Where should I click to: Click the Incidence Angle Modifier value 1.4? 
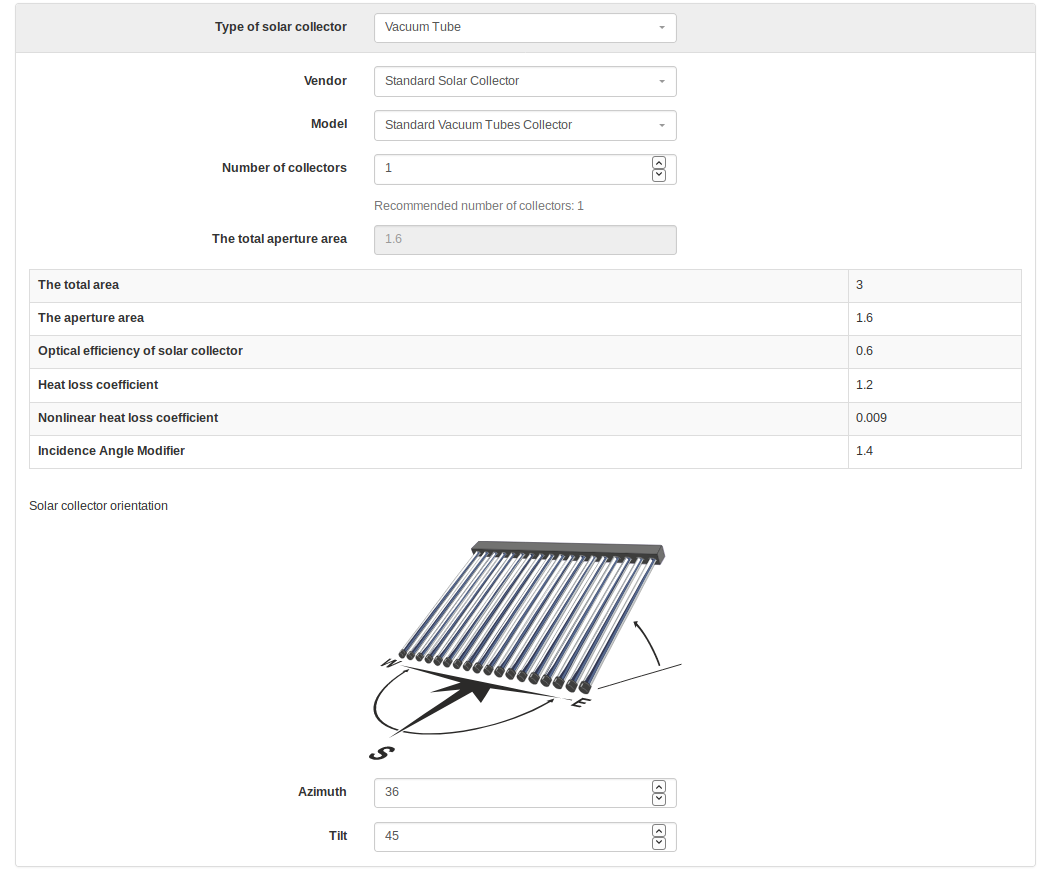(865, 451)
